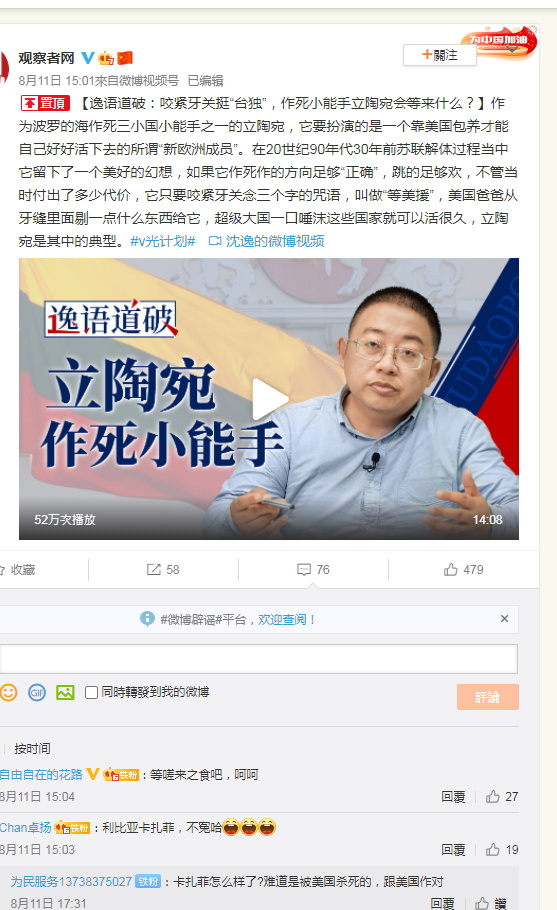Add the post to 收藏 favorites
This screenshot has height=910, width=557.
tap(17, 570)
